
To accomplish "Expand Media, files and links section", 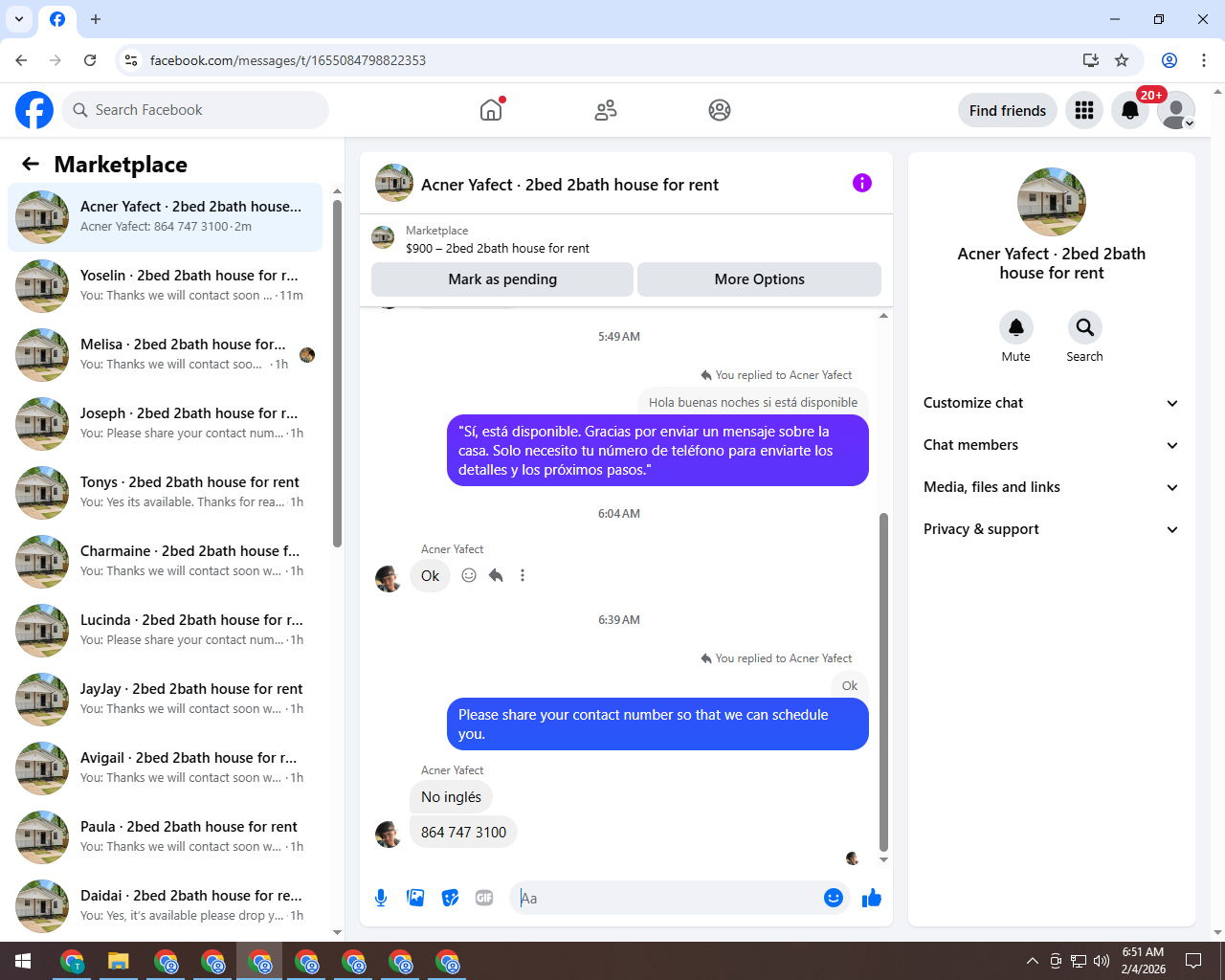I will click(1052, 487).
